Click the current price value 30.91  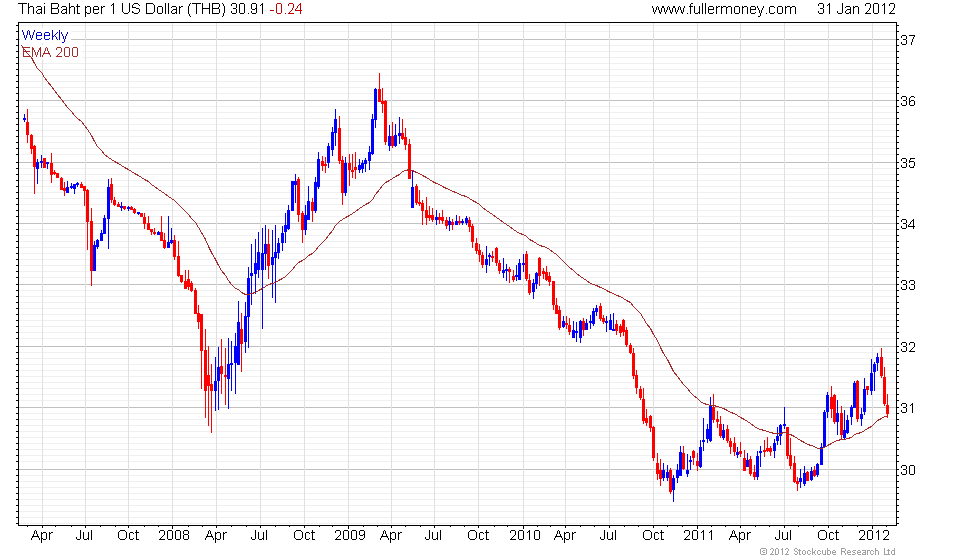point(248,9)
